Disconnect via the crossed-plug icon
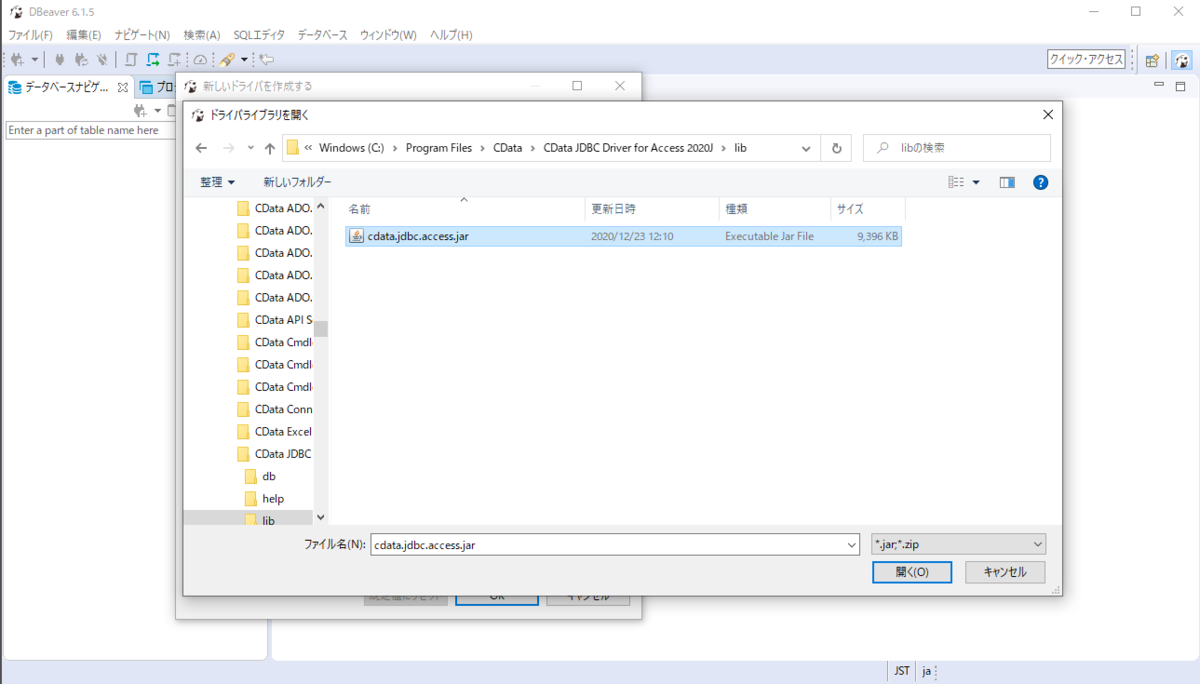Screen dimensions: 1200x684 [100, 59]
